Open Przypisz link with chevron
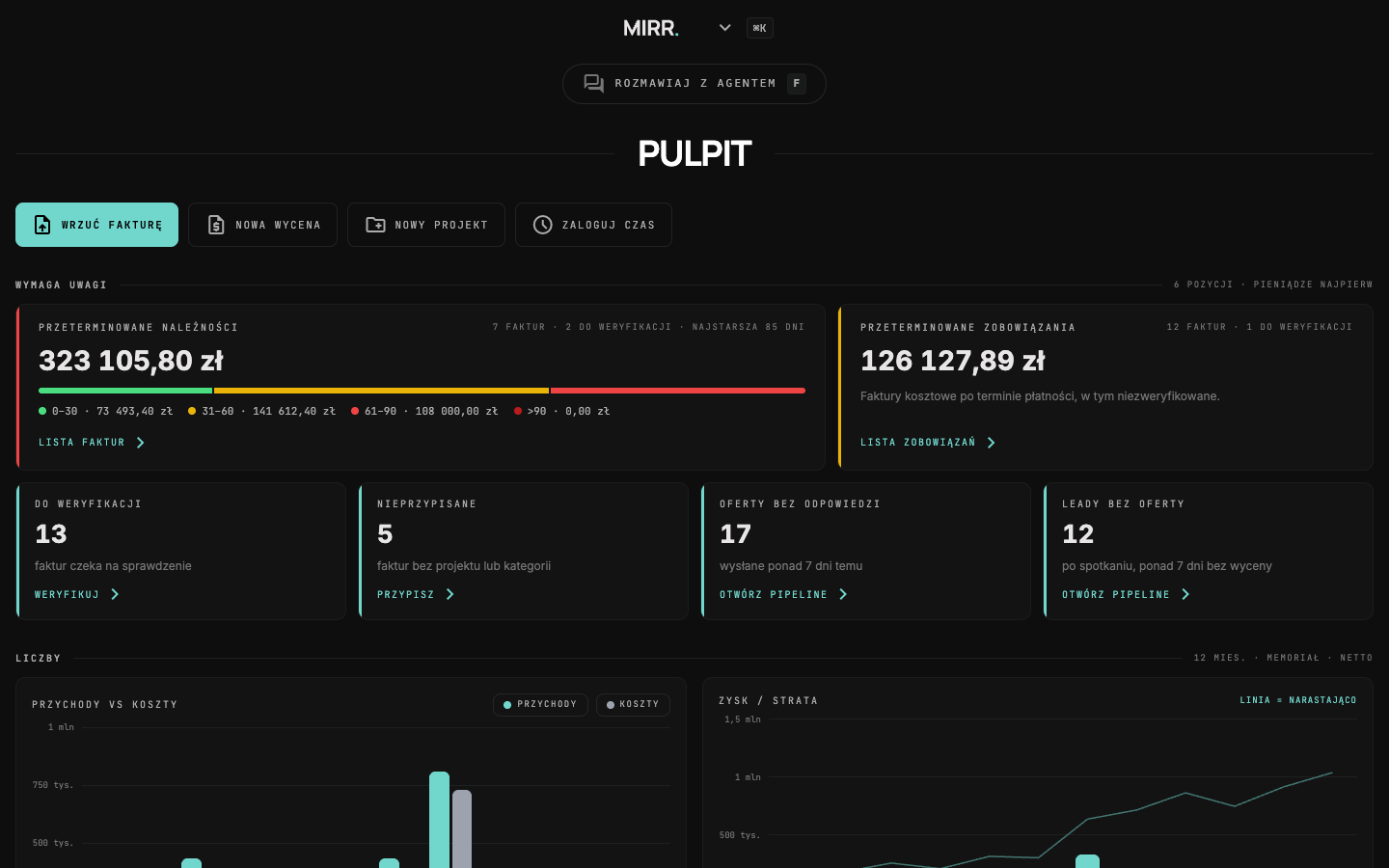The image size is (1389, 868). [x=416, y=595]
